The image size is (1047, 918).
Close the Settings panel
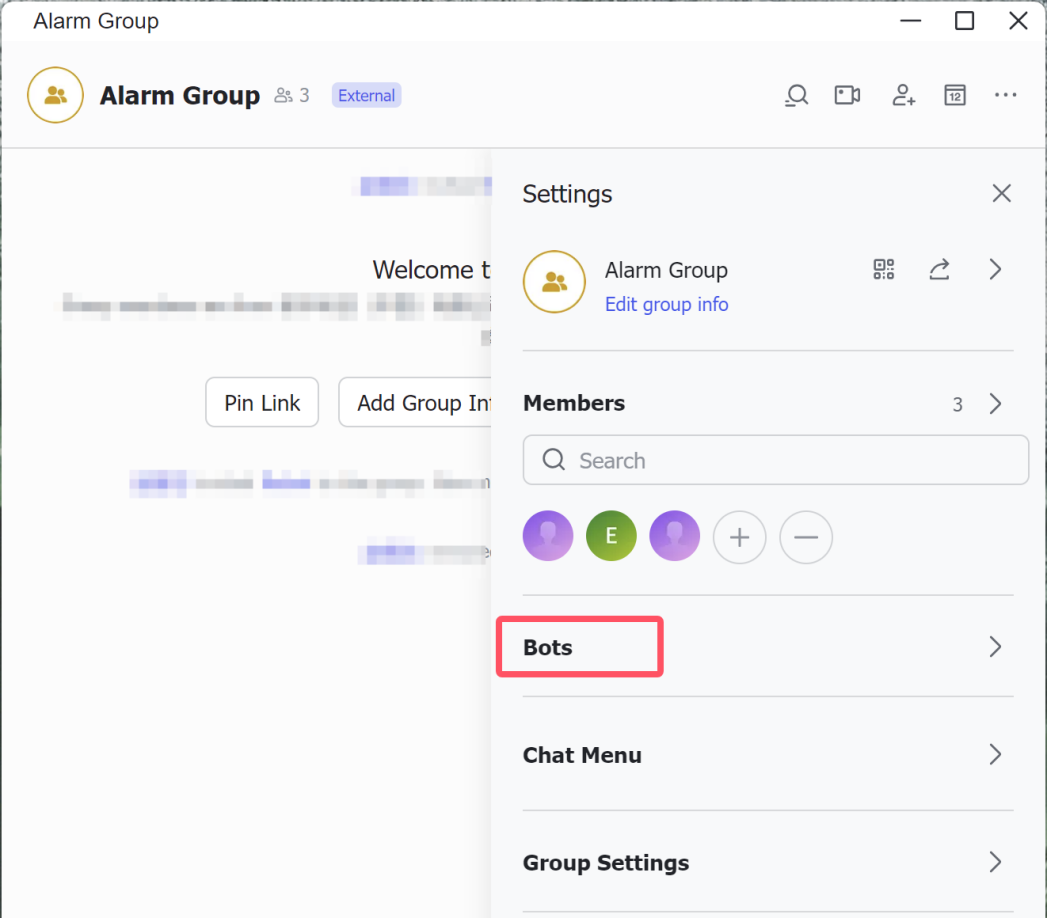1001,194
